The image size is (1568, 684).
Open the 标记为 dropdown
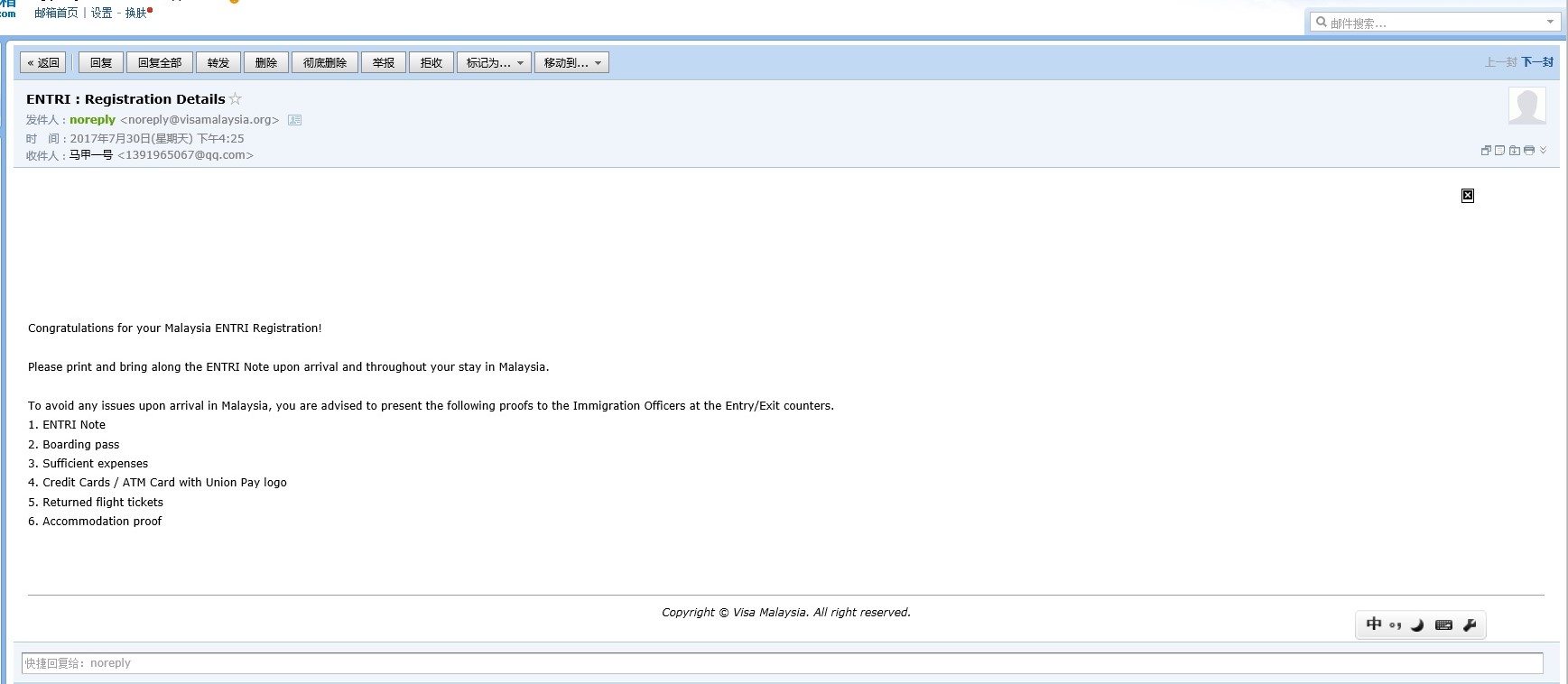(495, 62)
